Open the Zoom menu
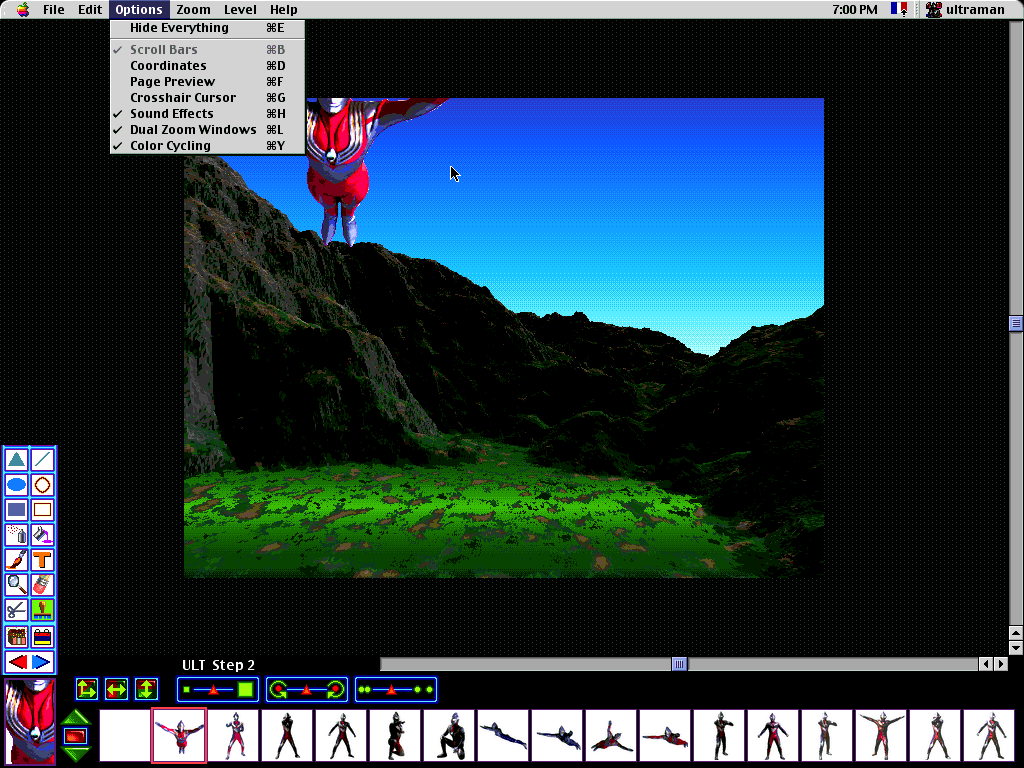Screen dimensions: 1024x768 point(193,9)
